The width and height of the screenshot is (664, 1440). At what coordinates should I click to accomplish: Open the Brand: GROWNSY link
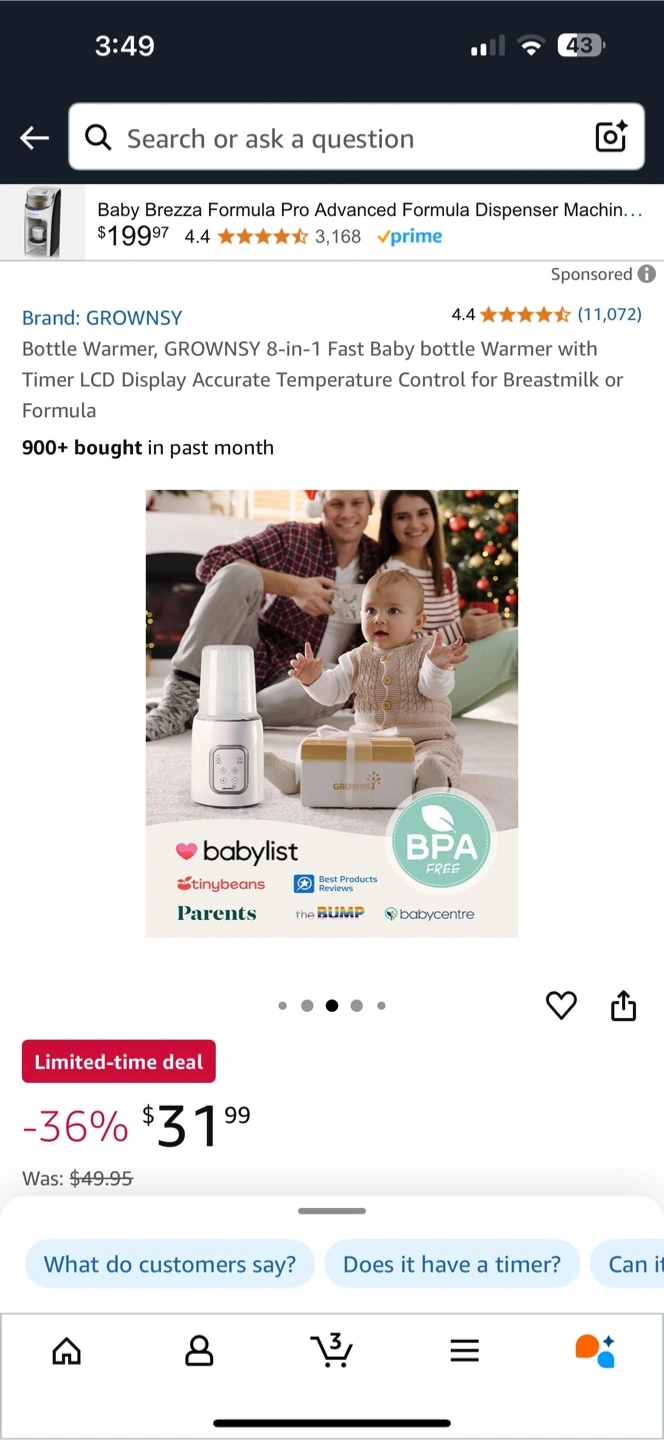pyautogui.click(x=102, y=318)
